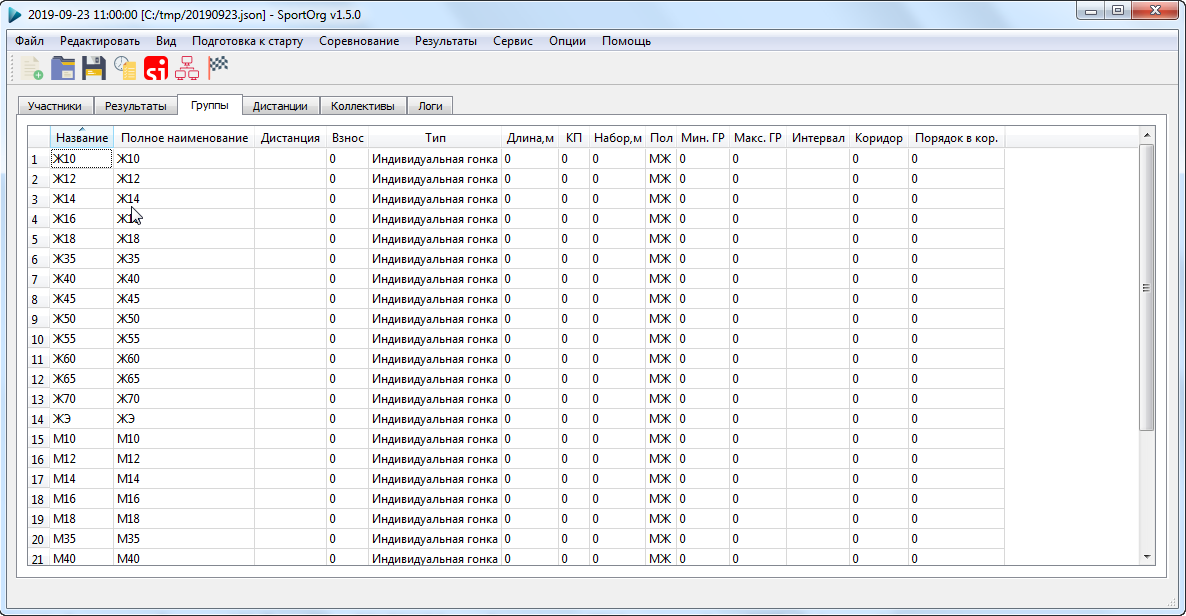Image resolution: width=1186 pixels, height=616 pixels.
Task: Click the open file folder toolbar icon
Action: coord(63,68)
